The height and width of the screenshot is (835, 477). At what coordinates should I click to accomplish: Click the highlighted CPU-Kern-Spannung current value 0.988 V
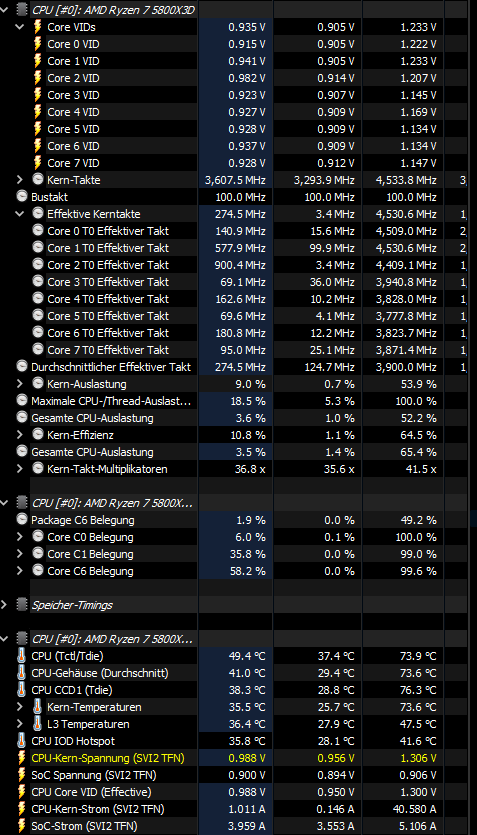(247, 758)
